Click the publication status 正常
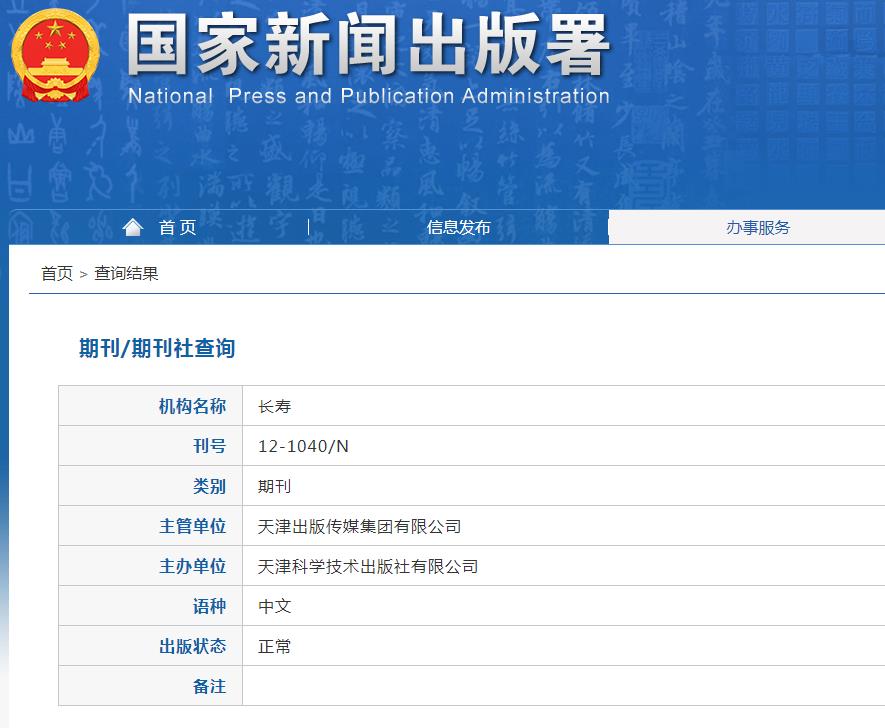The image size is (885, 728). point(272,646)
